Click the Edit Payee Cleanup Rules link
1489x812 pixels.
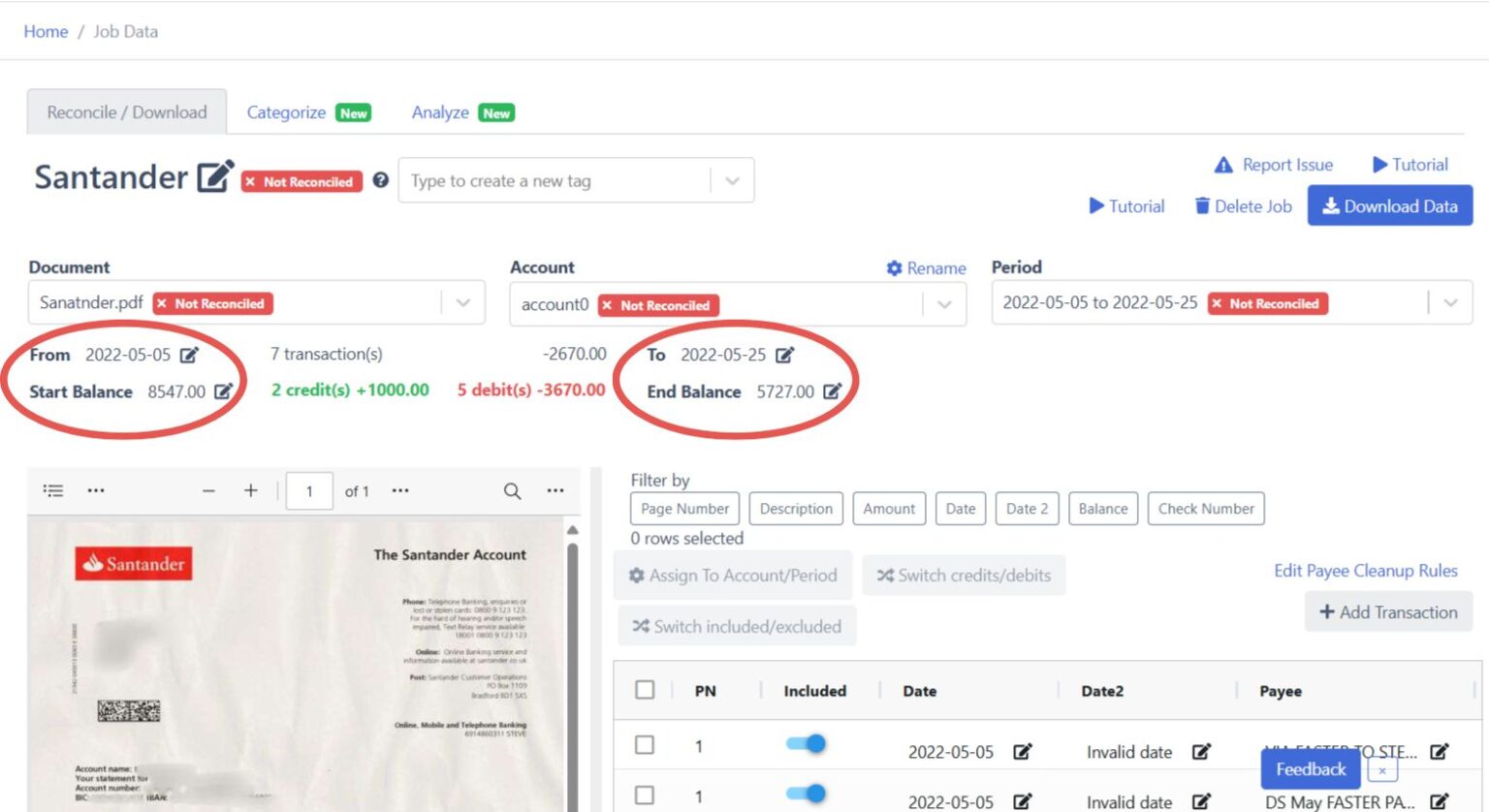[x=1365, y=571]
